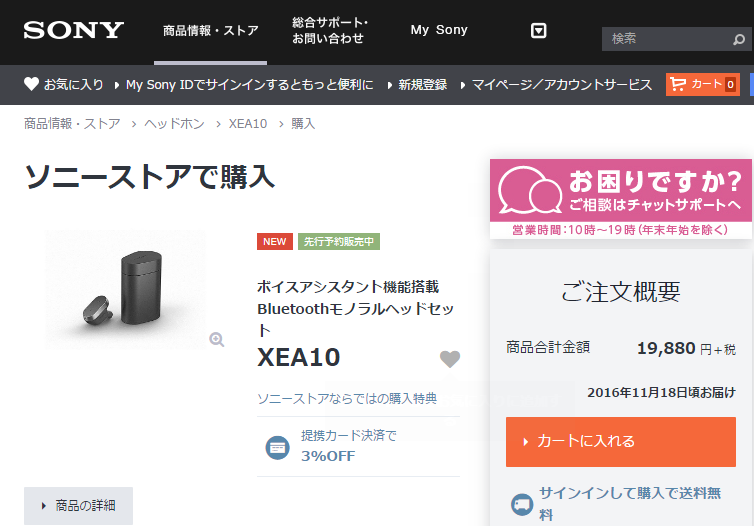This screenshot has height=526, width=754.
Task: Open サインインして購入で送料無料 link
Action: pos(630,503)
